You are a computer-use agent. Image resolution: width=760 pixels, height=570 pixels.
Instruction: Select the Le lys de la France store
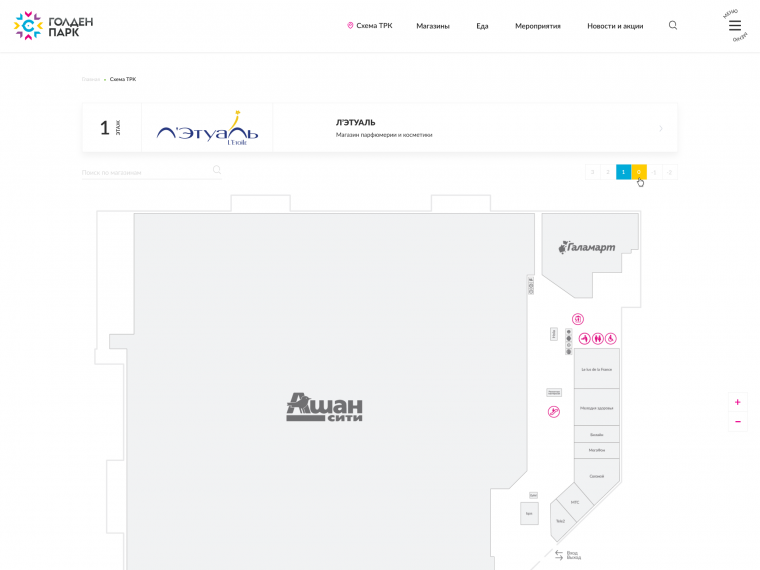597,368
